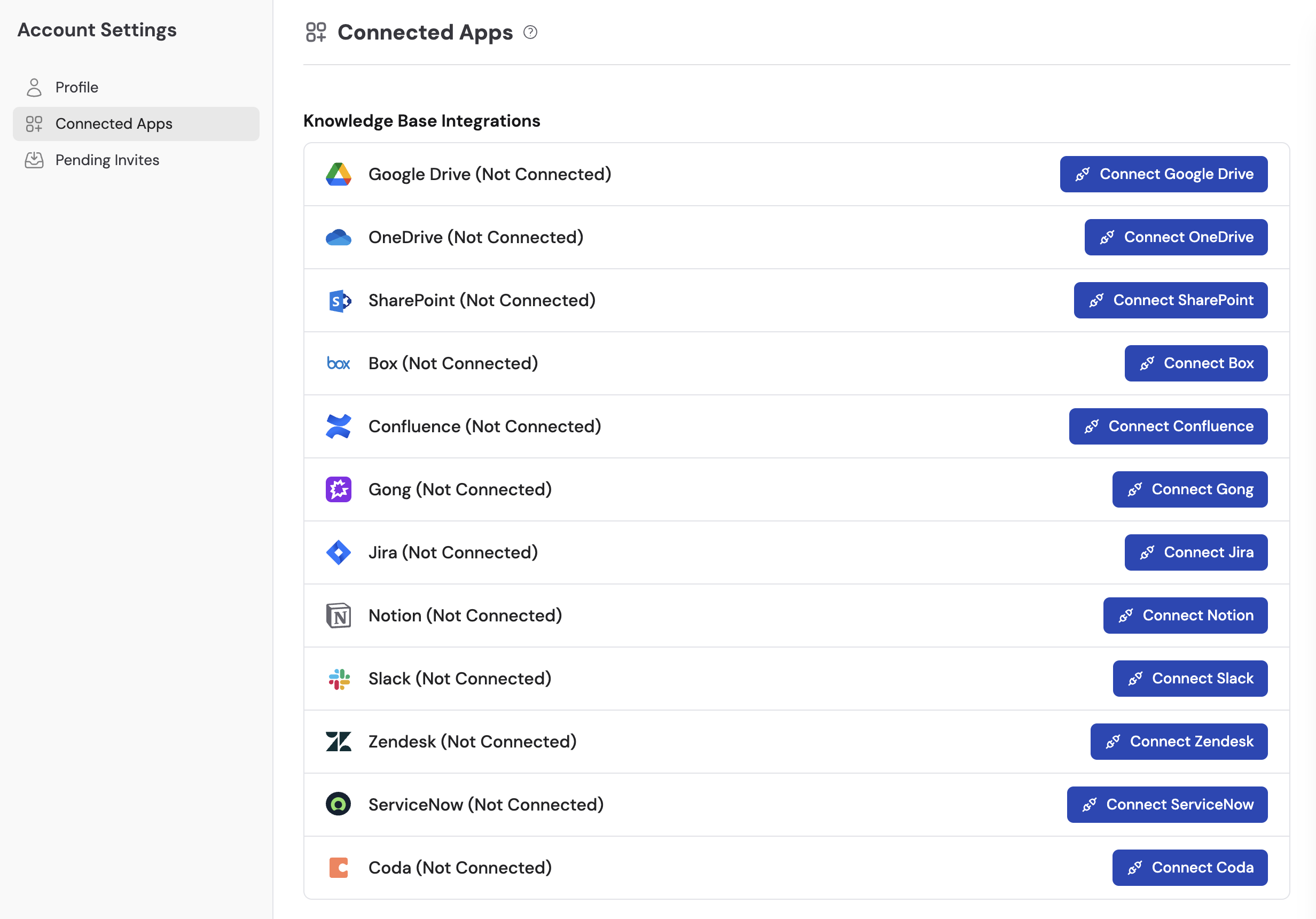Select Connected Apps in the sidebar
1316x919 pixels.
[113, 123]
